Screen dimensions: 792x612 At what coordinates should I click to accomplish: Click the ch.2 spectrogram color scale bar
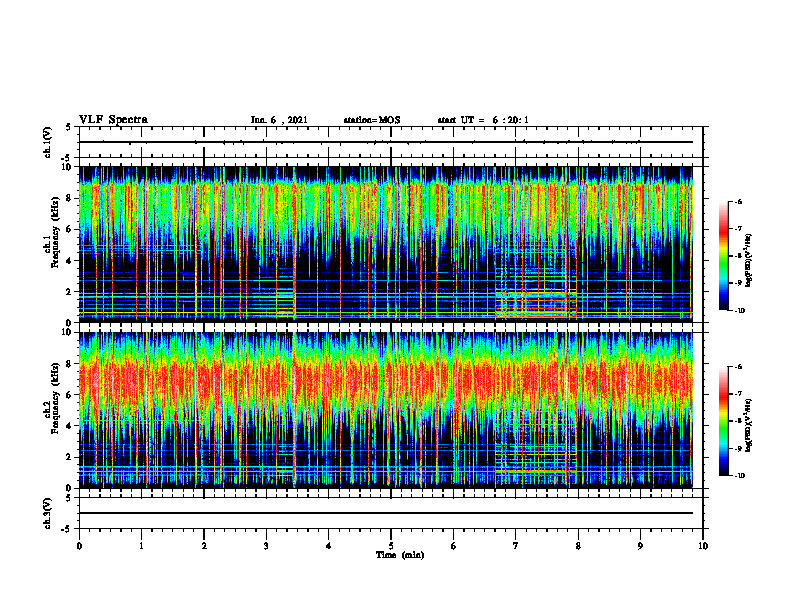coord(723,421)
